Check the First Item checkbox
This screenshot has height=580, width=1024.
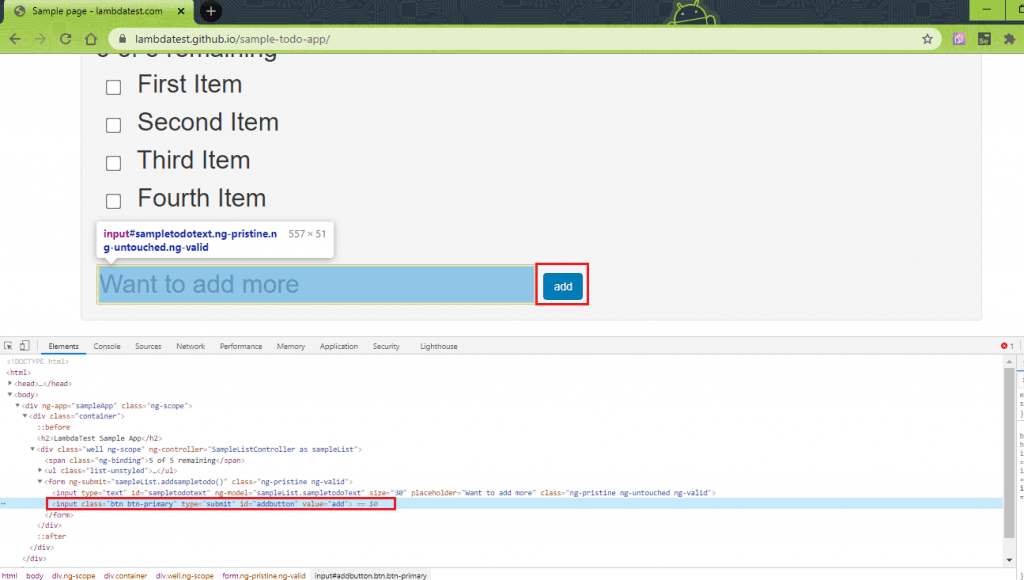(x=114, y=88)
